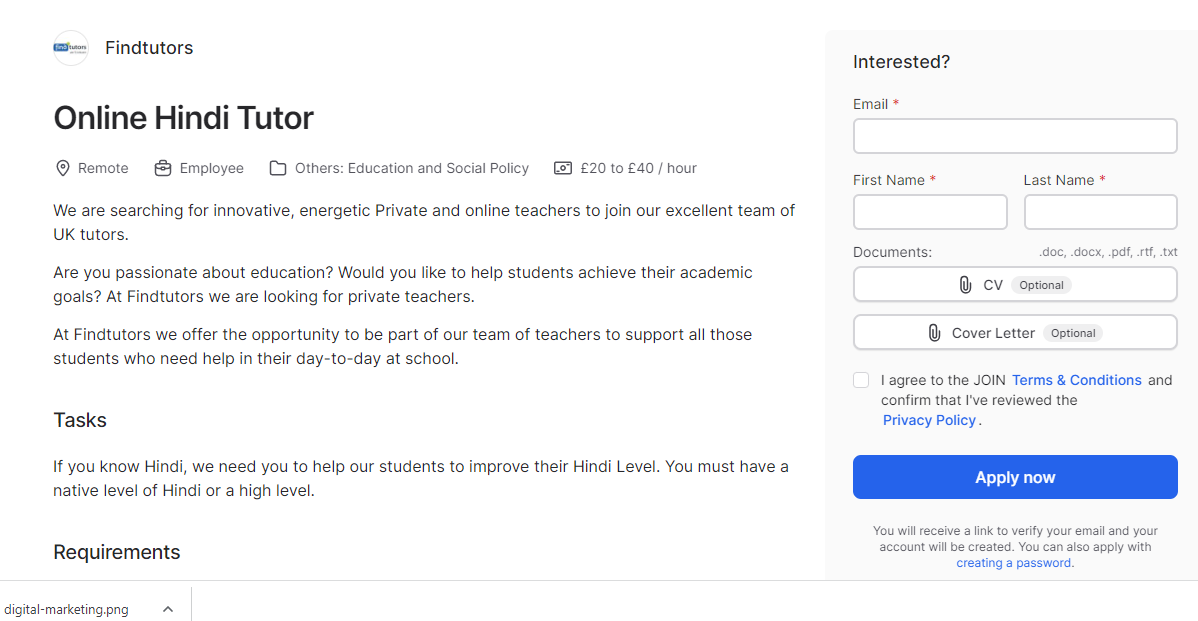Image resolution: width=1198 pixels, height=621 pixels.
Task: Click the Remote location pin icon
Action: 62,168
